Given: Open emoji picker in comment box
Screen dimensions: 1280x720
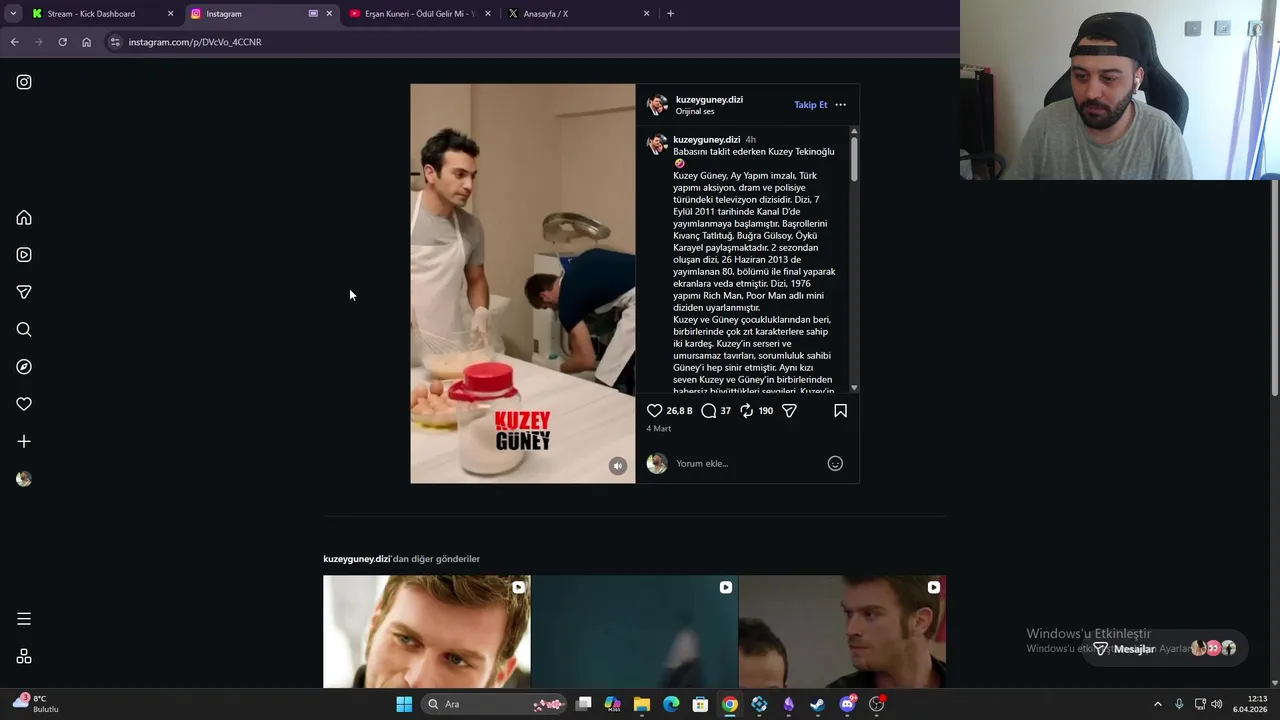Looking at the screenshot, I should coord(835,463).
